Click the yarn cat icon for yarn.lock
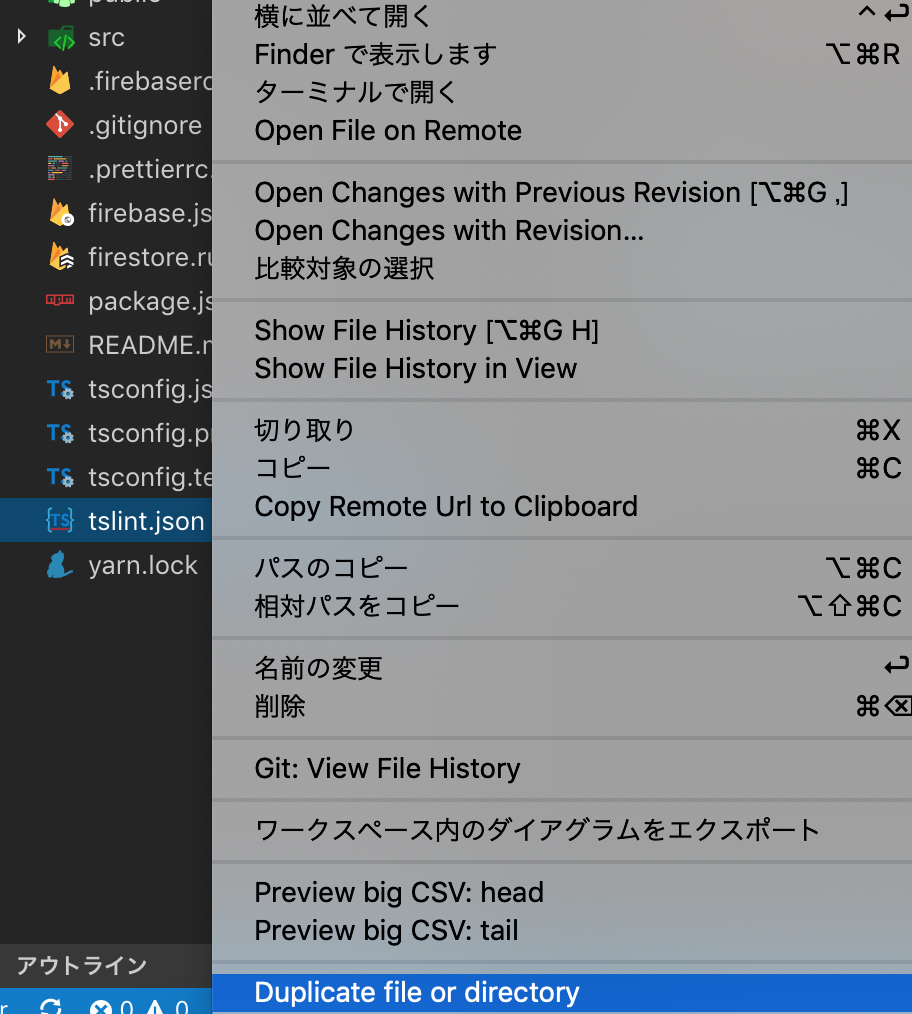912x1014 pixels. click(x=61, y=565)
